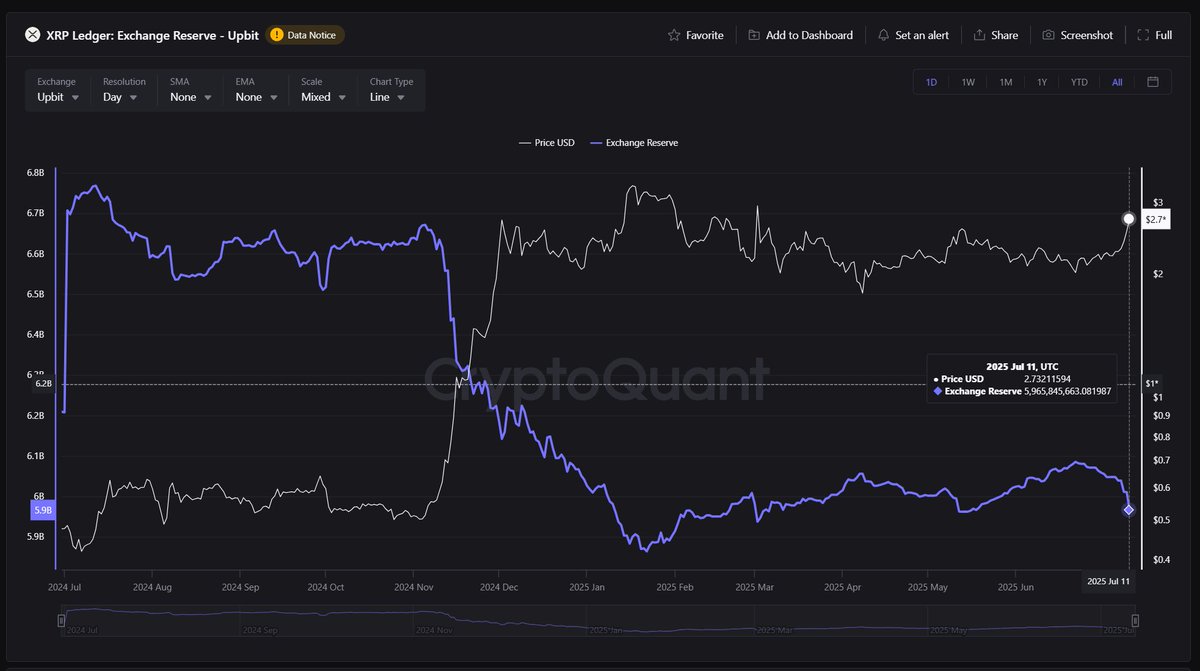
Task: Click the $2.7 price axis label
Action: point(1157,218)
